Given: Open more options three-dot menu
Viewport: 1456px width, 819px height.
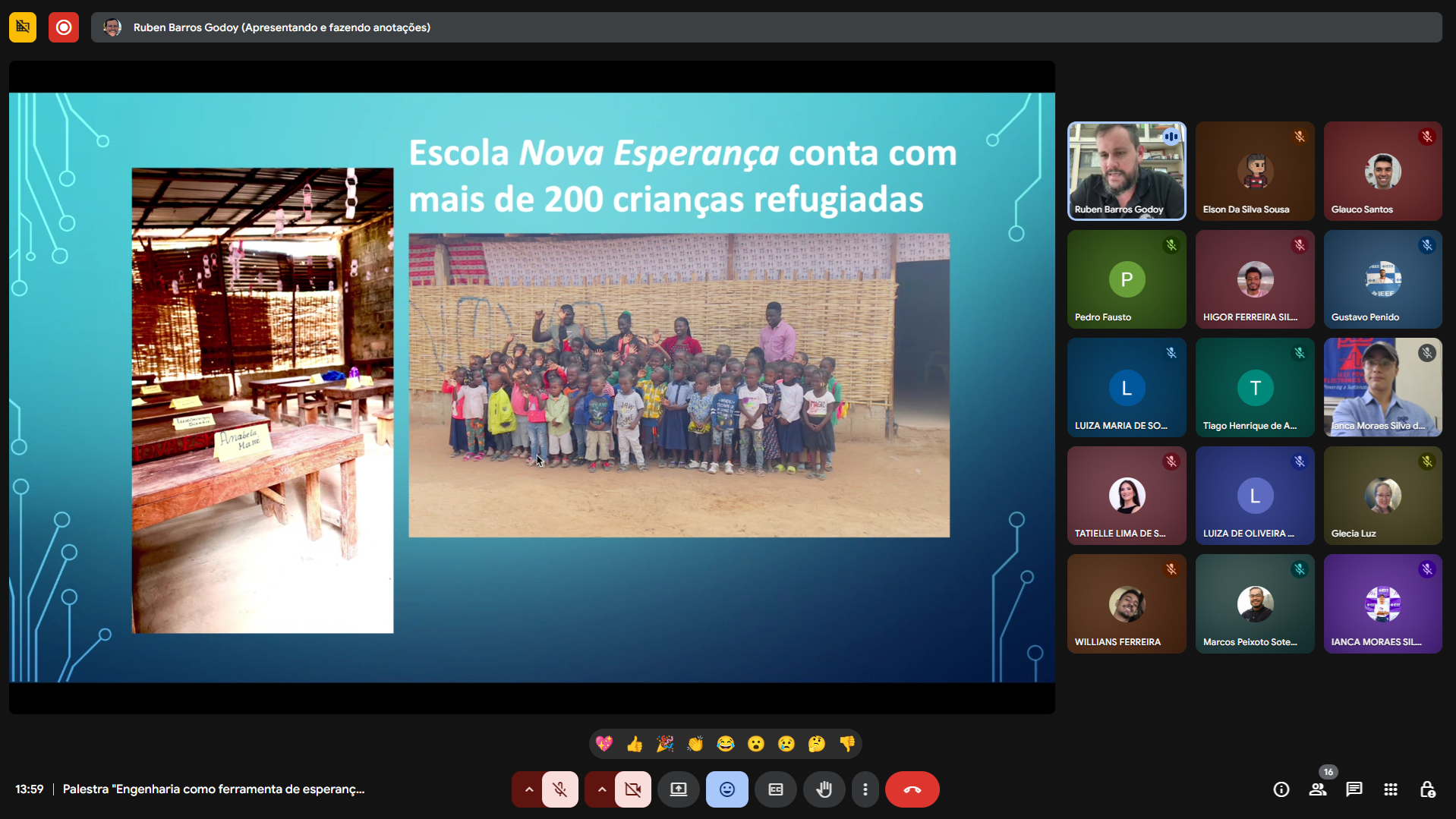Looking at the screenshot, I should pos(865,789).
